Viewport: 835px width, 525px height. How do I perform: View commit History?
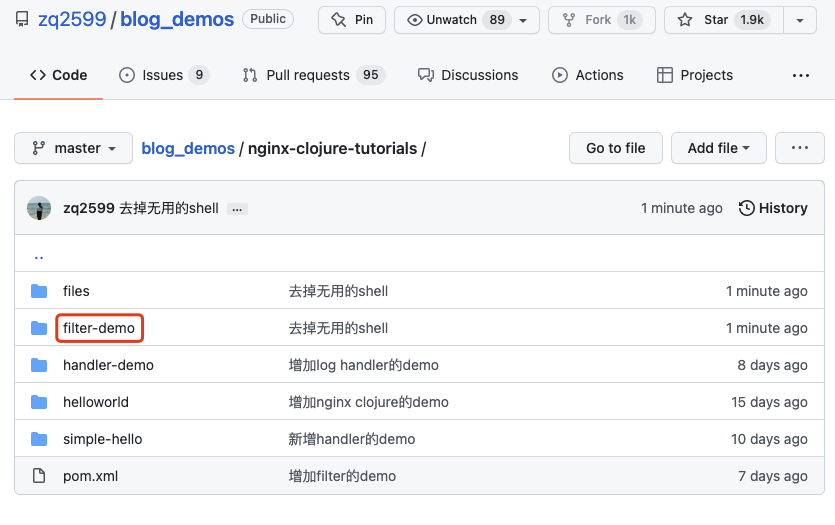point(773,208)
